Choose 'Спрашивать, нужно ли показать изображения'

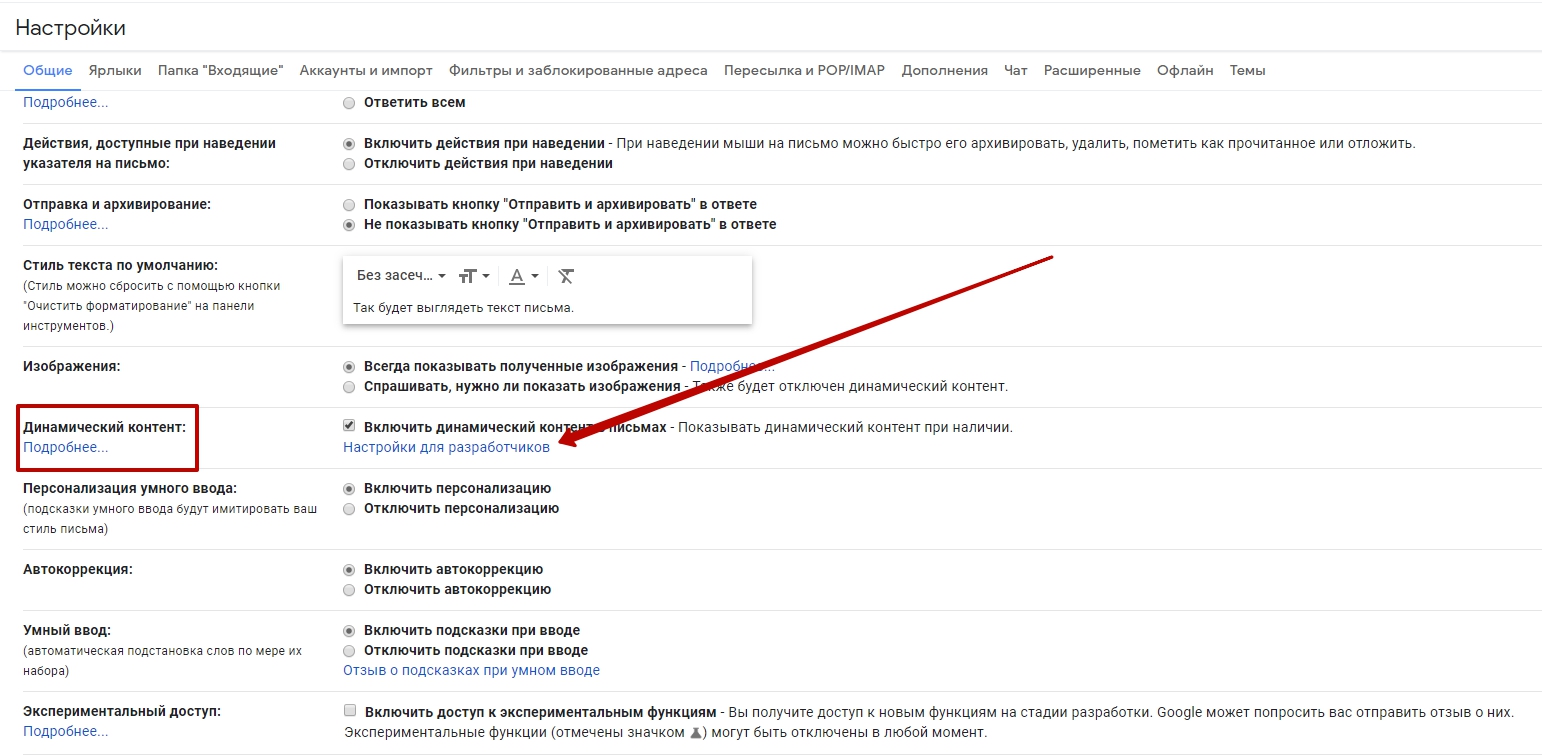[349, 387]
